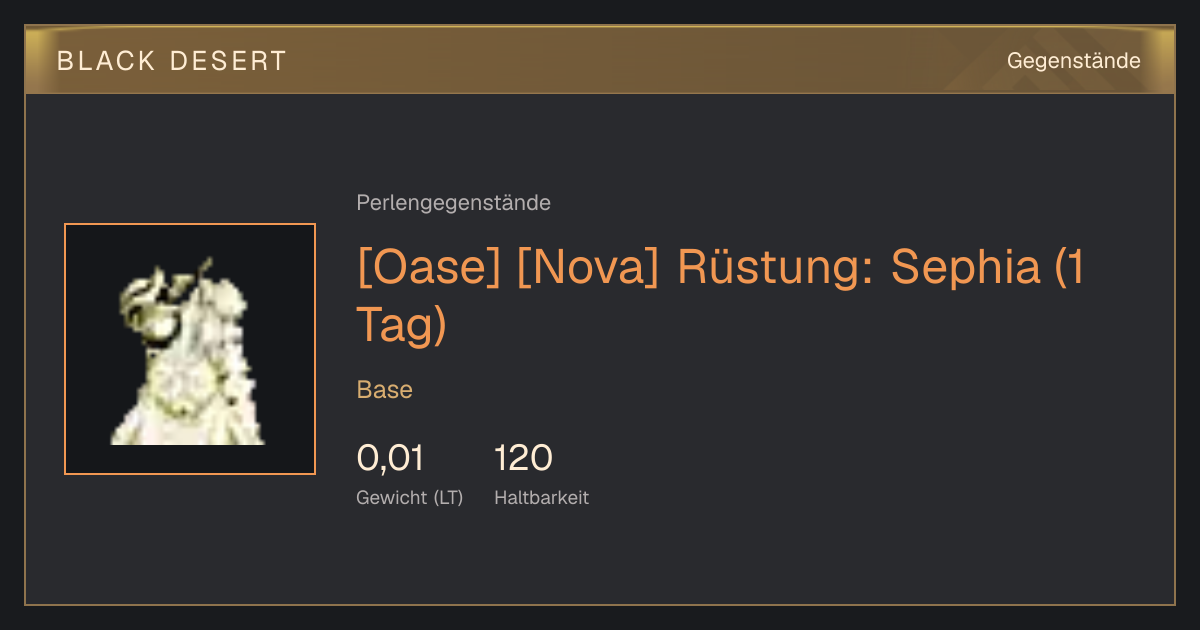Select the Base grade label
Screen dimensions: 1200x630
[x=385, y=390]
